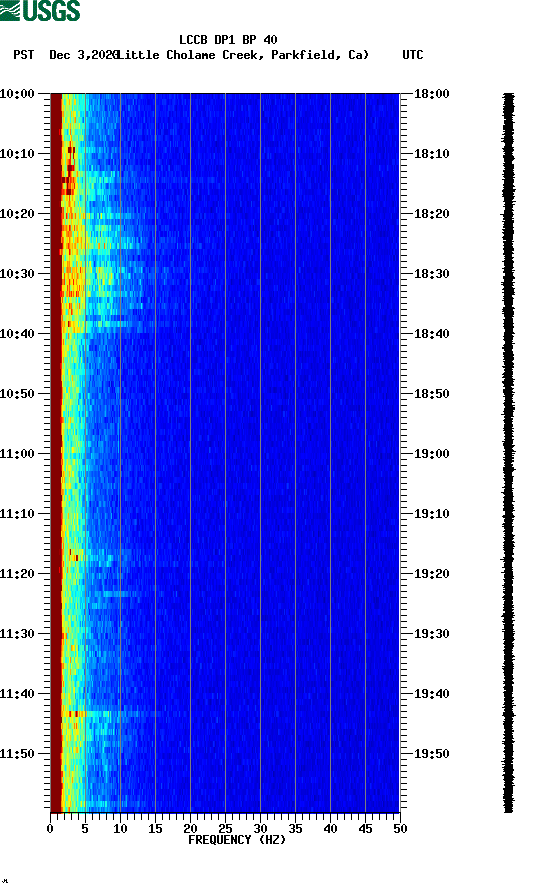Click the '19:00' UTC time label
Viewport: 552px width, 892px height.
point(431,454)
